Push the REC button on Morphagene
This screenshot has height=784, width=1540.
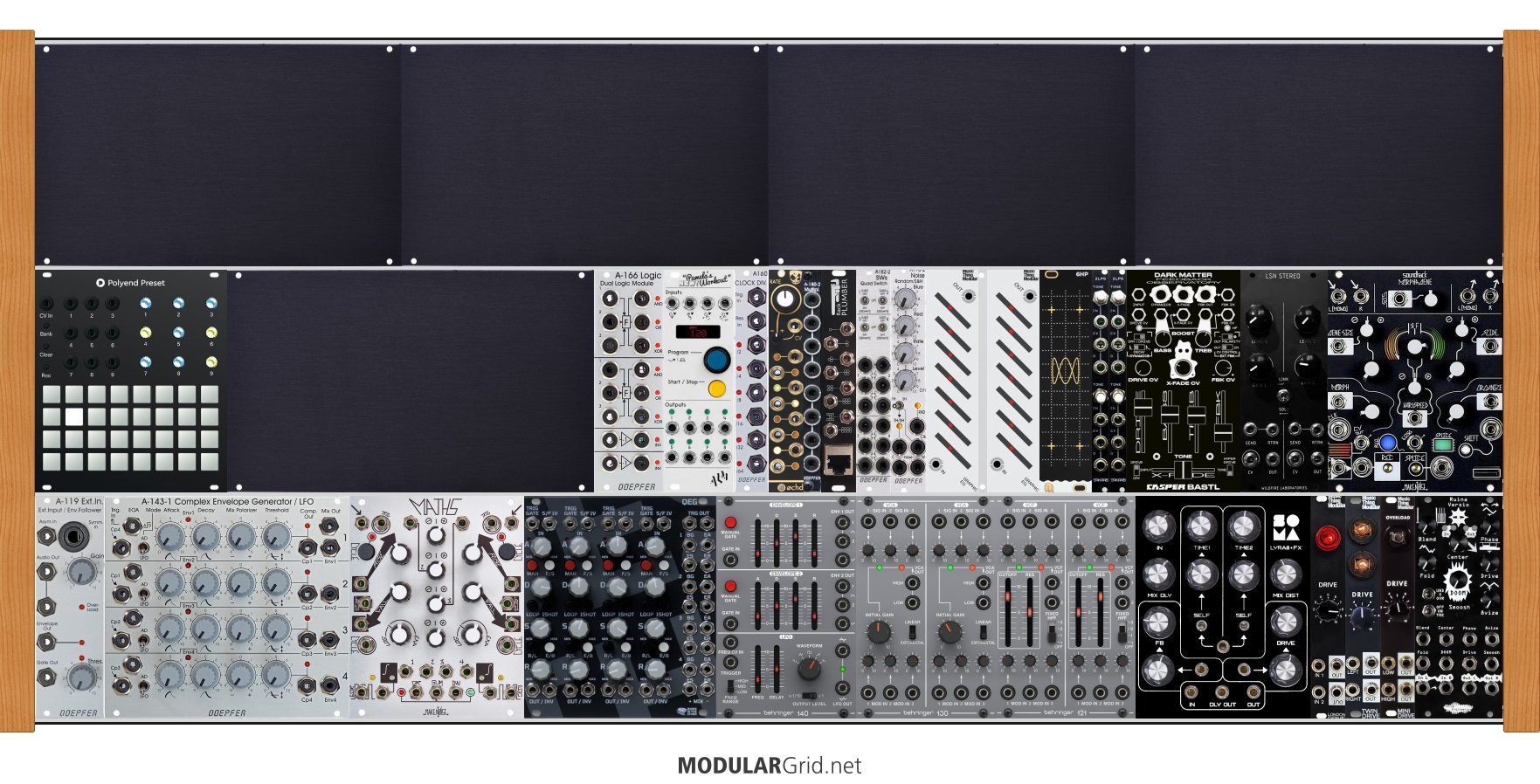tap(1387, 469)
